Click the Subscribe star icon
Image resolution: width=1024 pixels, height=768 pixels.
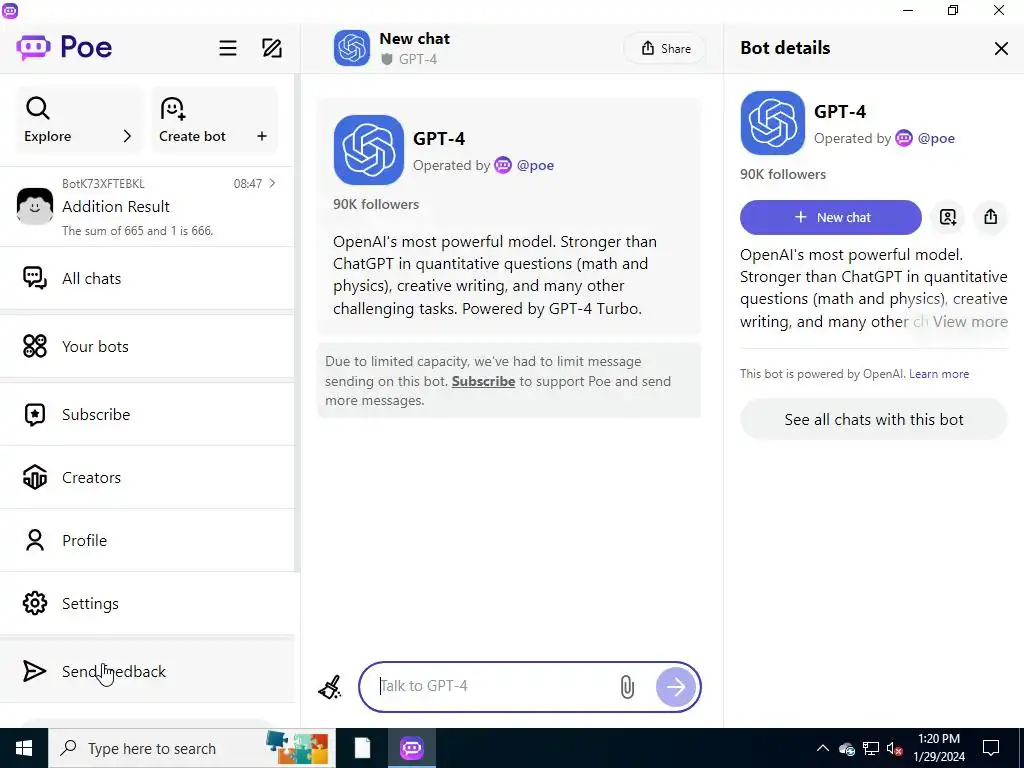tap(35, 414)
